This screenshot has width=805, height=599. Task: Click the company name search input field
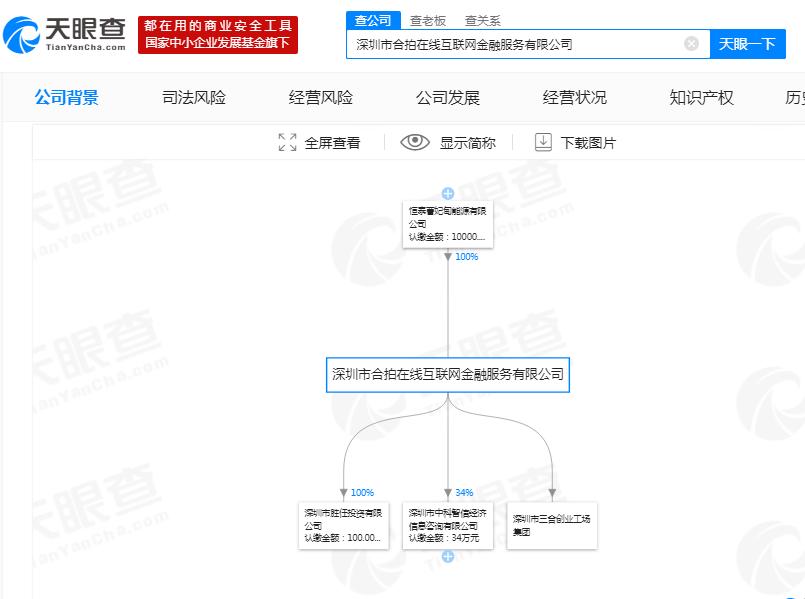click(520, 44)
